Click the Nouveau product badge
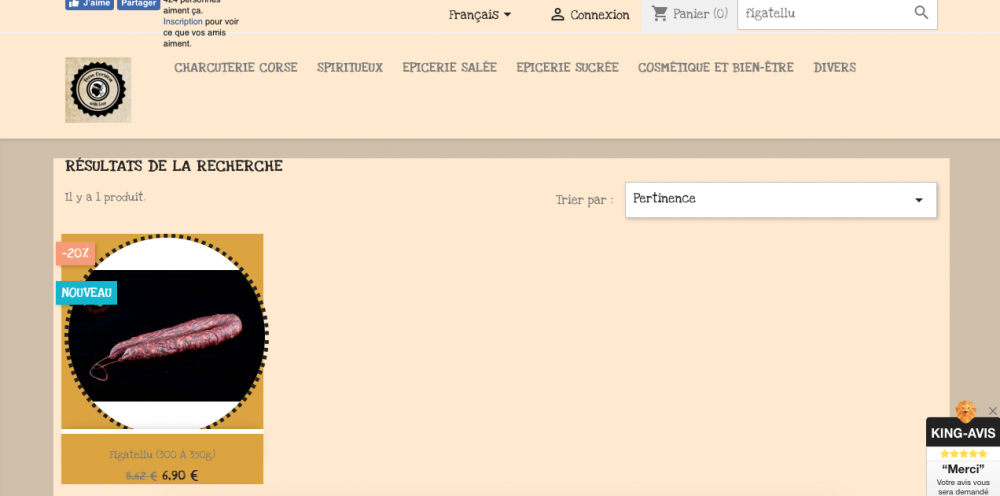The width and height of the screenshot is (1000, 496). [86, 293]
